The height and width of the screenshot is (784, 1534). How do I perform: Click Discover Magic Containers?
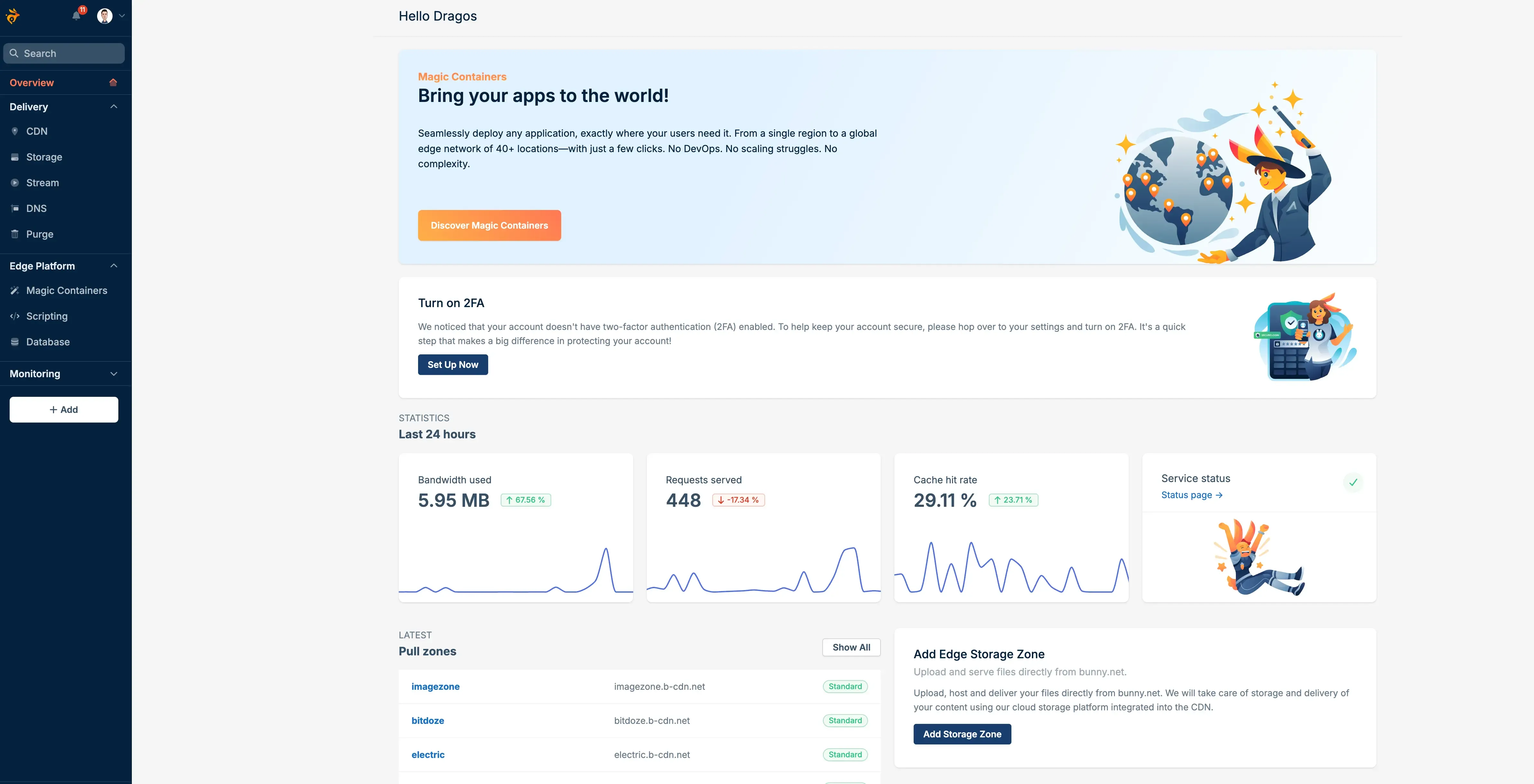489,225
